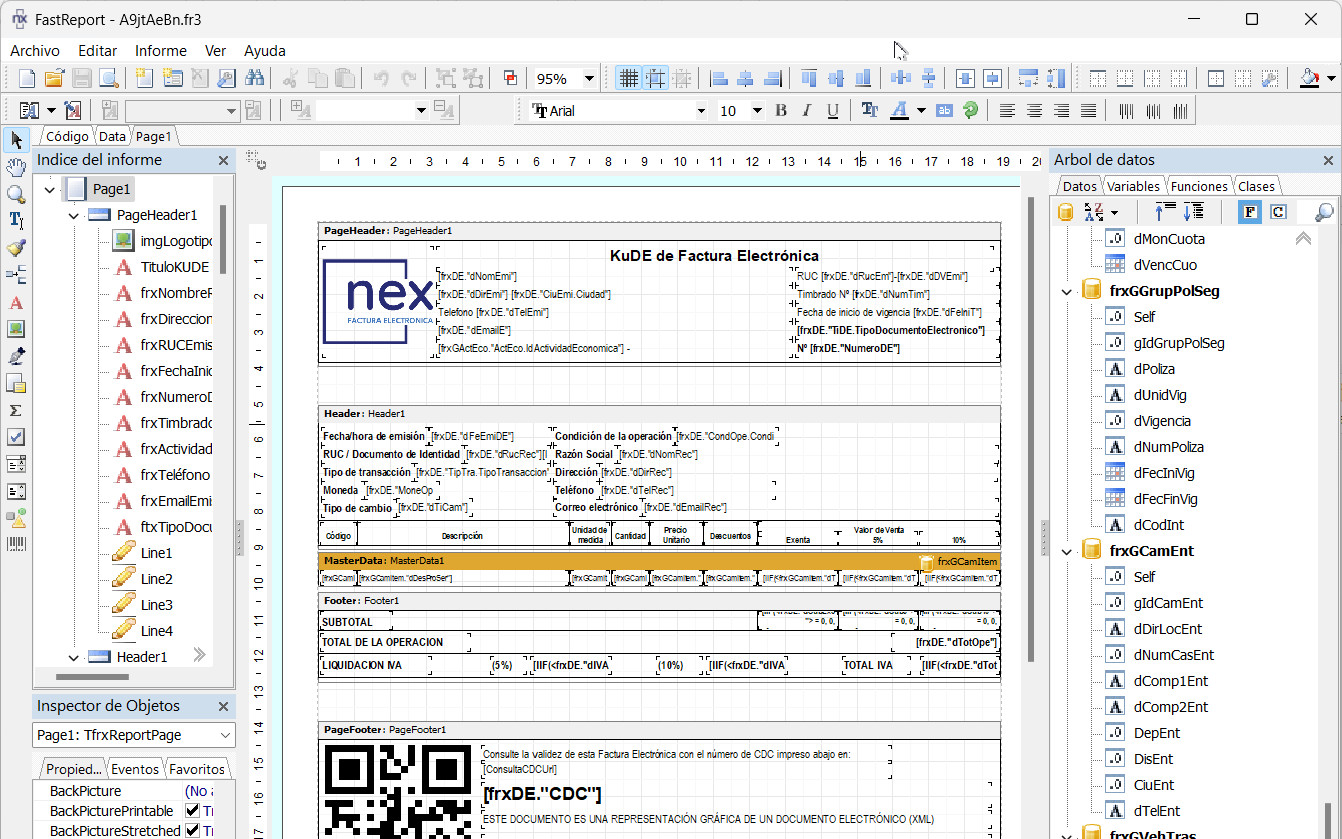Toggle Show Grid in the toolbar
The image size is (1342, 839).
628,78
